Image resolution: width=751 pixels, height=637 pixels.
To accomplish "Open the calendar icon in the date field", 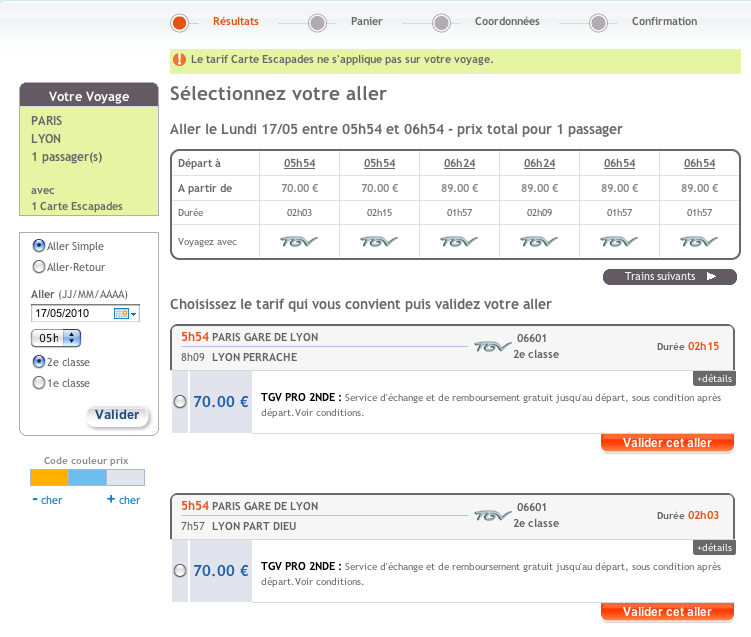I will [122, 314].
